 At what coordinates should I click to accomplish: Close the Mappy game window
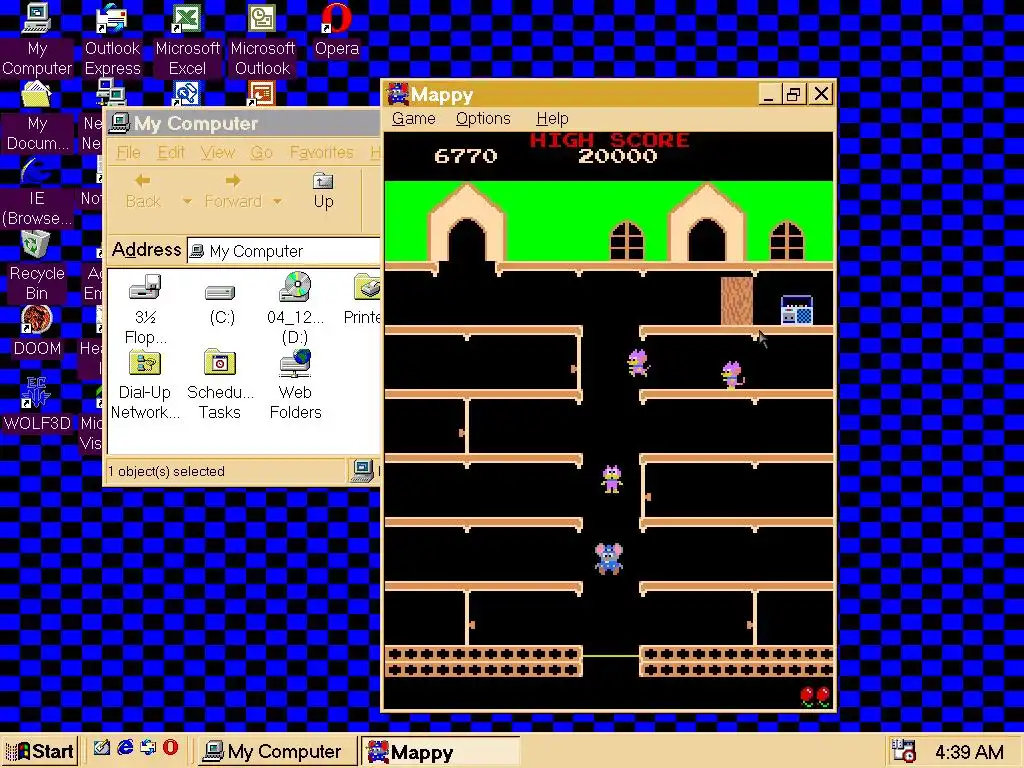821,94
